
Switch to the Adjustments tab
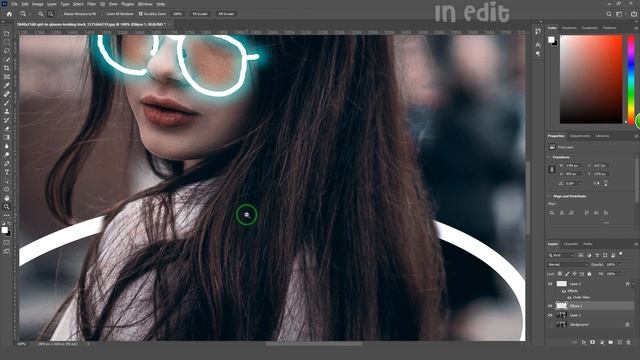coord(580,136)
